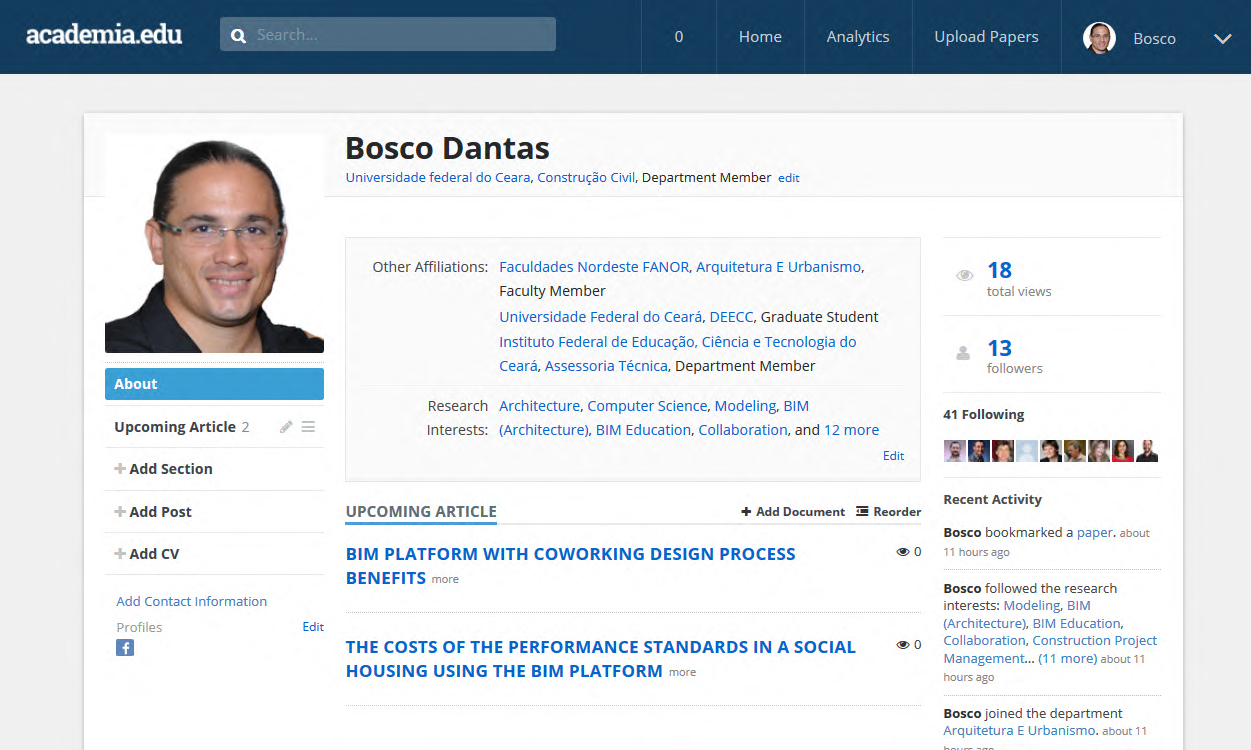The image size is (1251, 750).
Task: Expand 'more' on BIM Platform article
Action: pos(445,579)
